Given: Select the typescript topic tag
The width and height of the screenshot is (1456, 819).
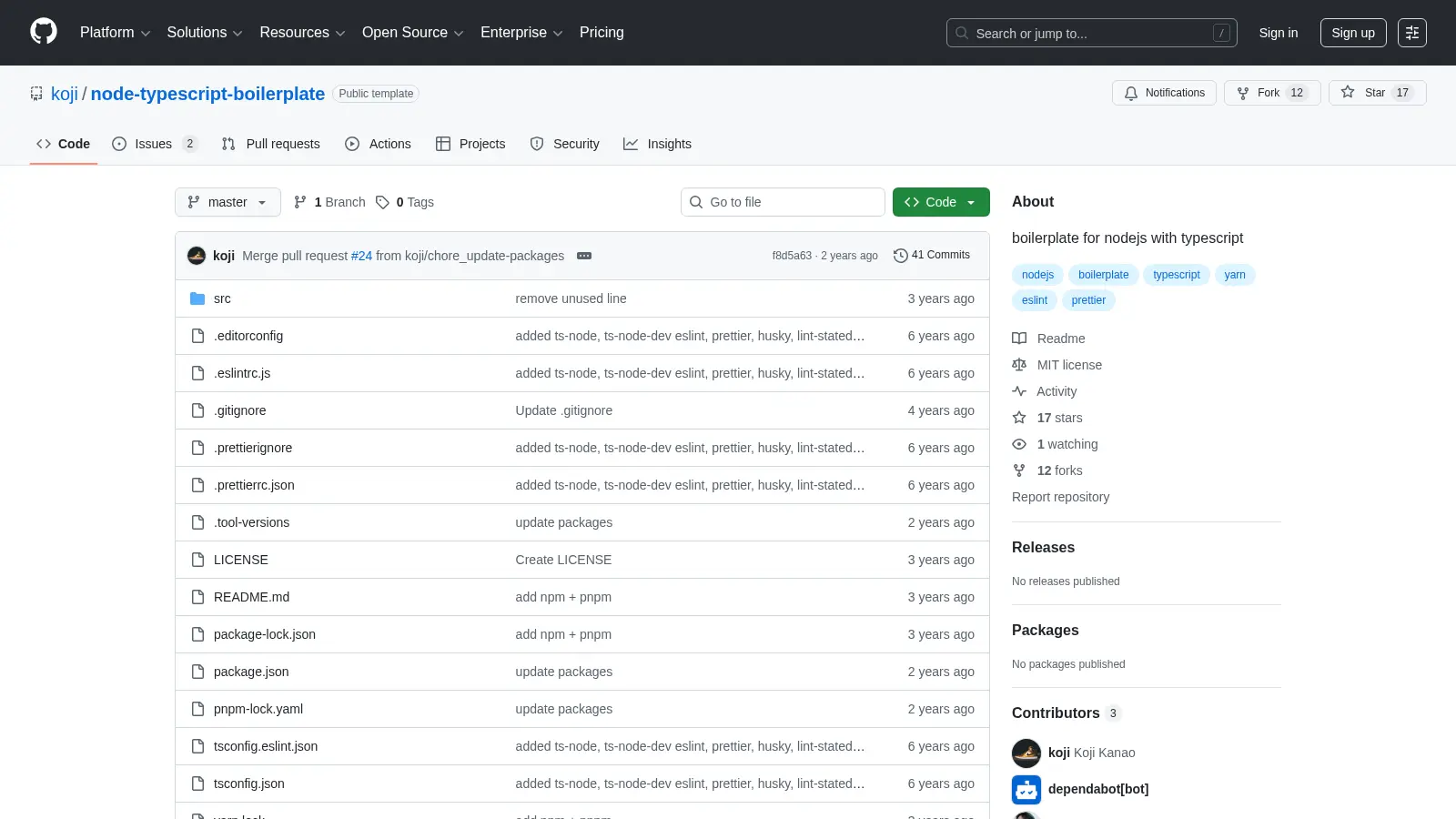Looking at the screenshot, I should point(1177,275).
